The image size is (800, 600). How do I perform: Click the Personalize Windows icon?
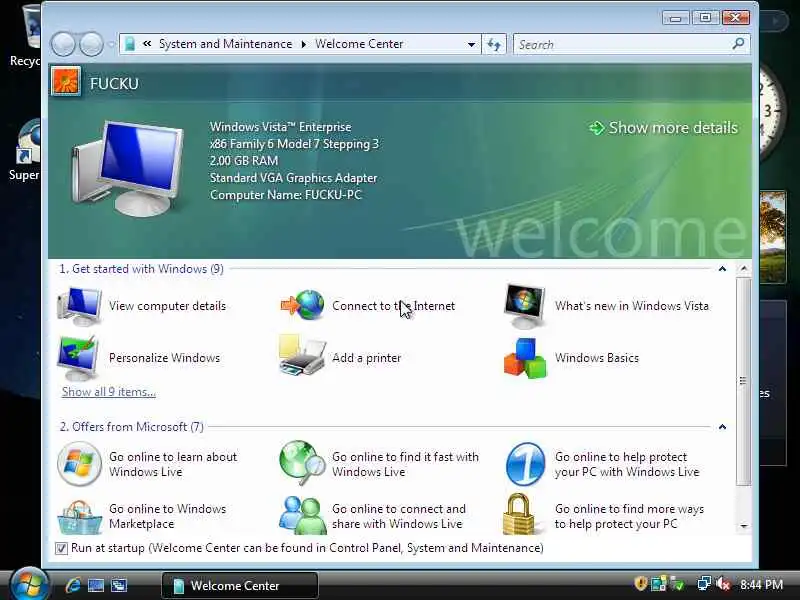click(78, 358)
